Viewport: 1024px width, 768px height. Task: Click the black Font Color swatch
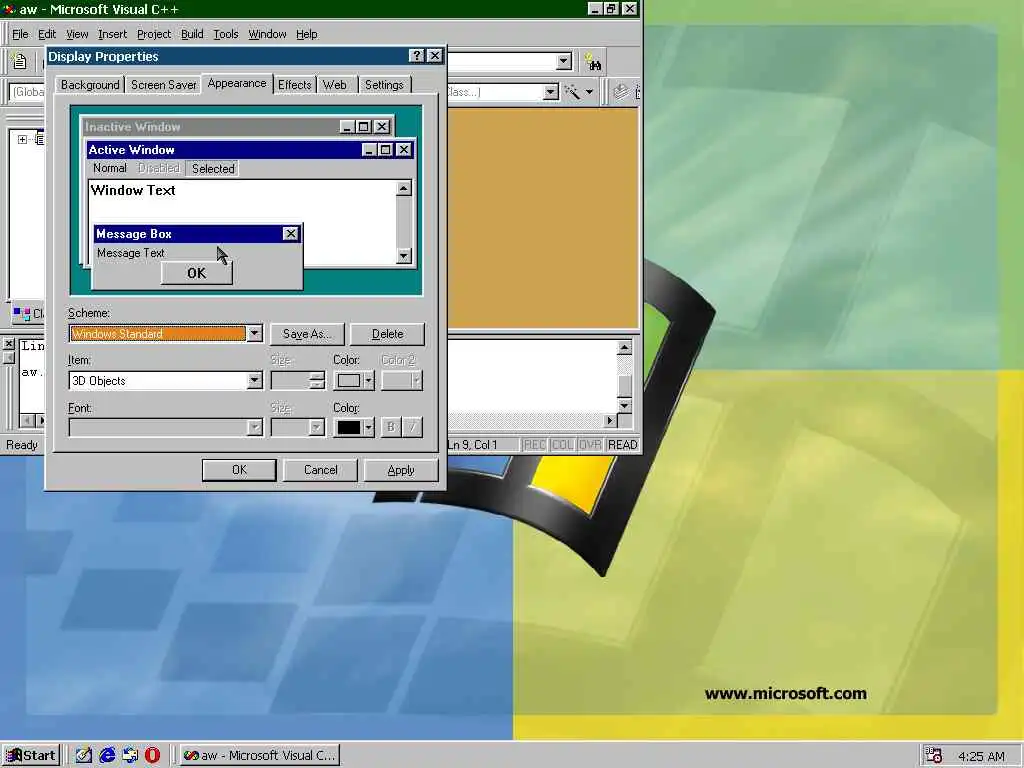[349, 427]
